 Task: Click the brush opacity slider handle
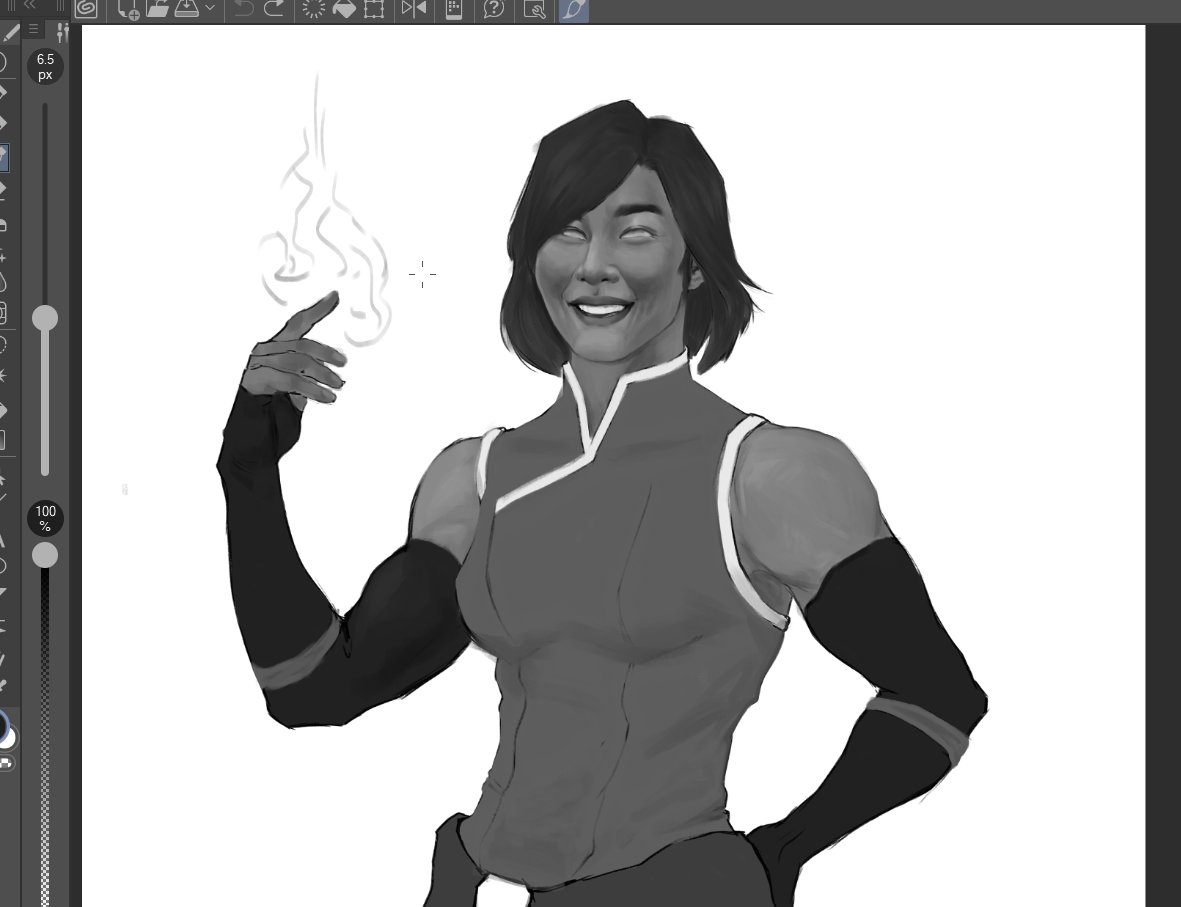[45, 555]
